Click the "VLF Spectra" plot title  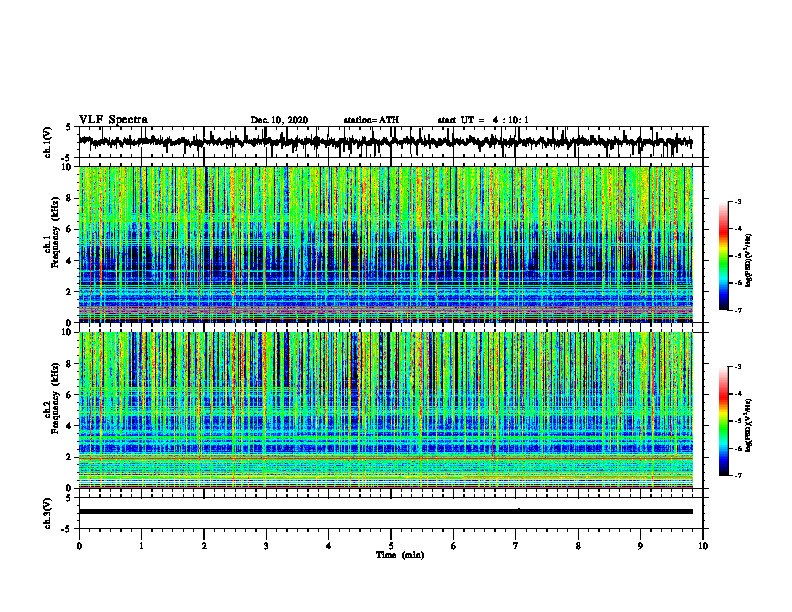pos(113,119)
